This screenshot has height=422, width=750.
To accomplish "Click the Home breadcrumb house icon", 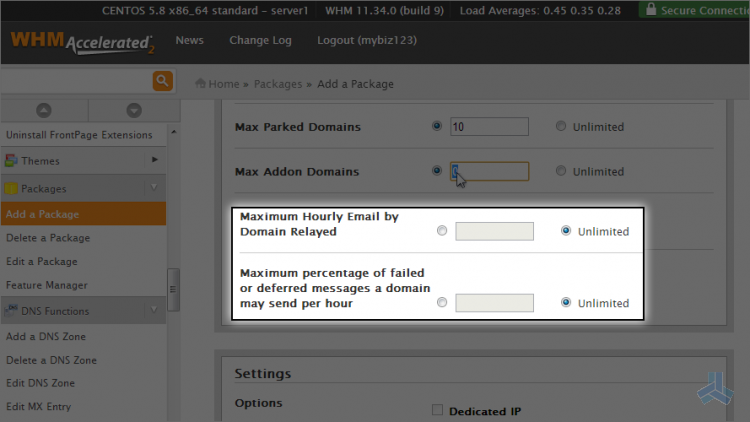I will click(x=200, y=83).
